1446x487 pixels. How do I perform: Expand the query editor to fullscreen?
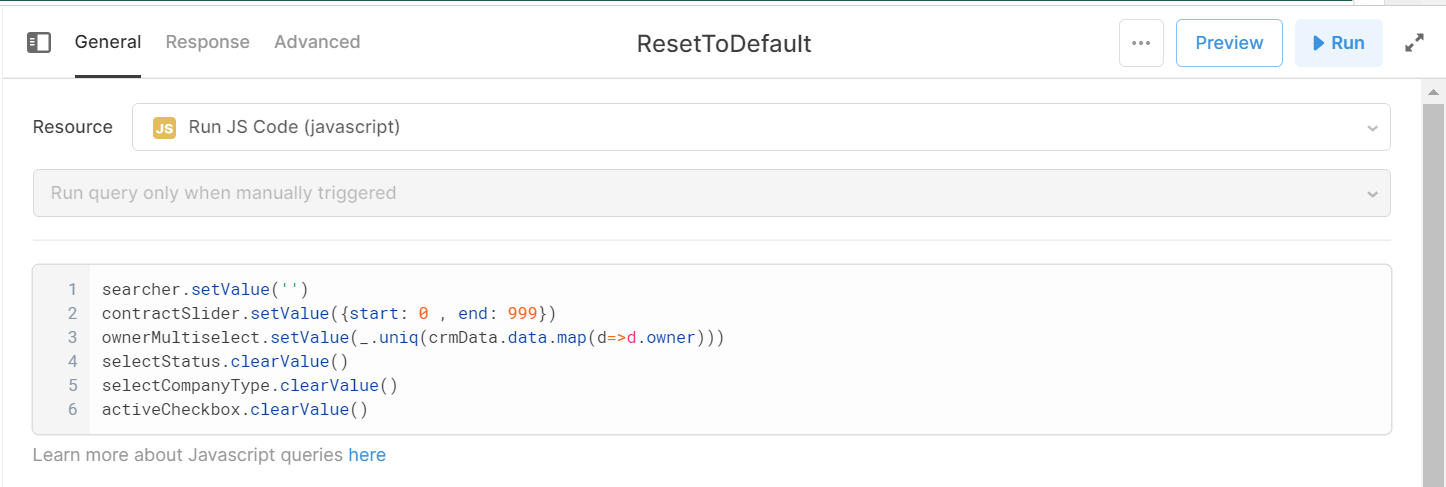click(1414, 43)
